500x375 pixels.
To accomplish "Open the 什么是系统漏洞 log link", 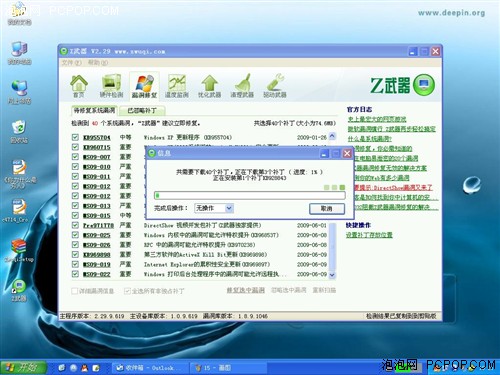I will pyautogui.click(x=370, y=139).
